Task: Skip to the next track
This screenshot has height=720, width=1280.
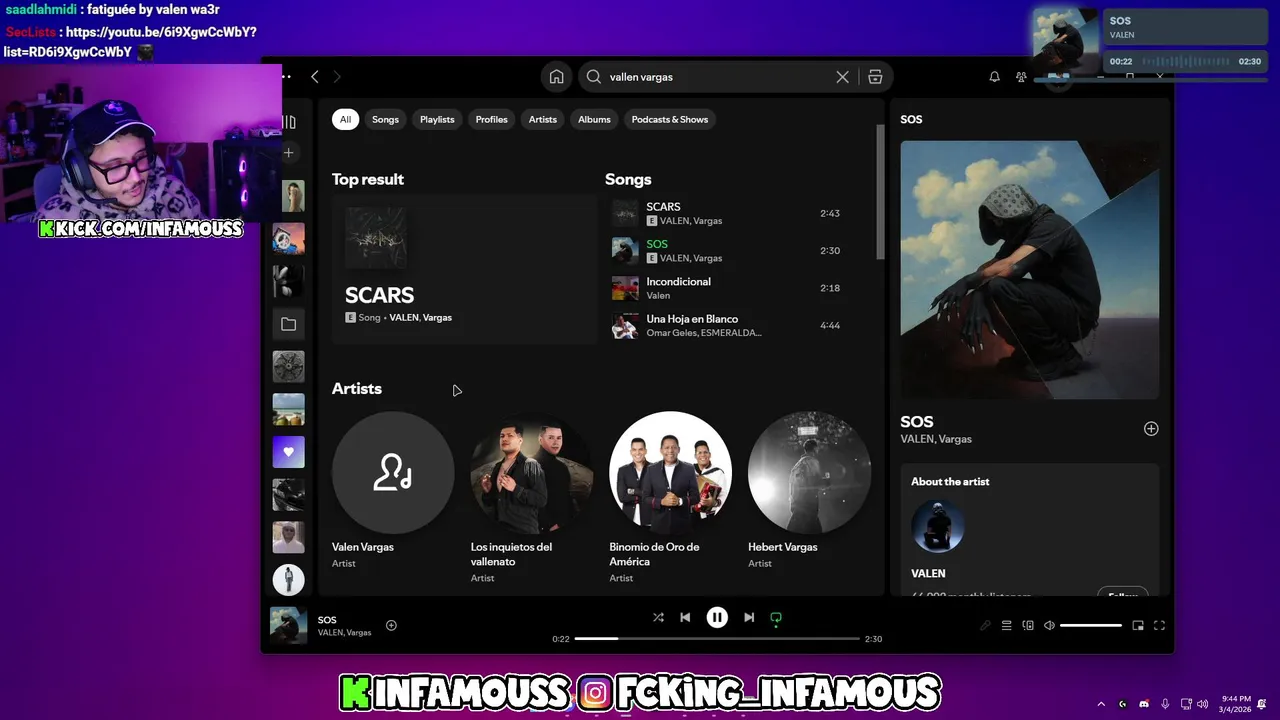Action: tap(749, 617)
